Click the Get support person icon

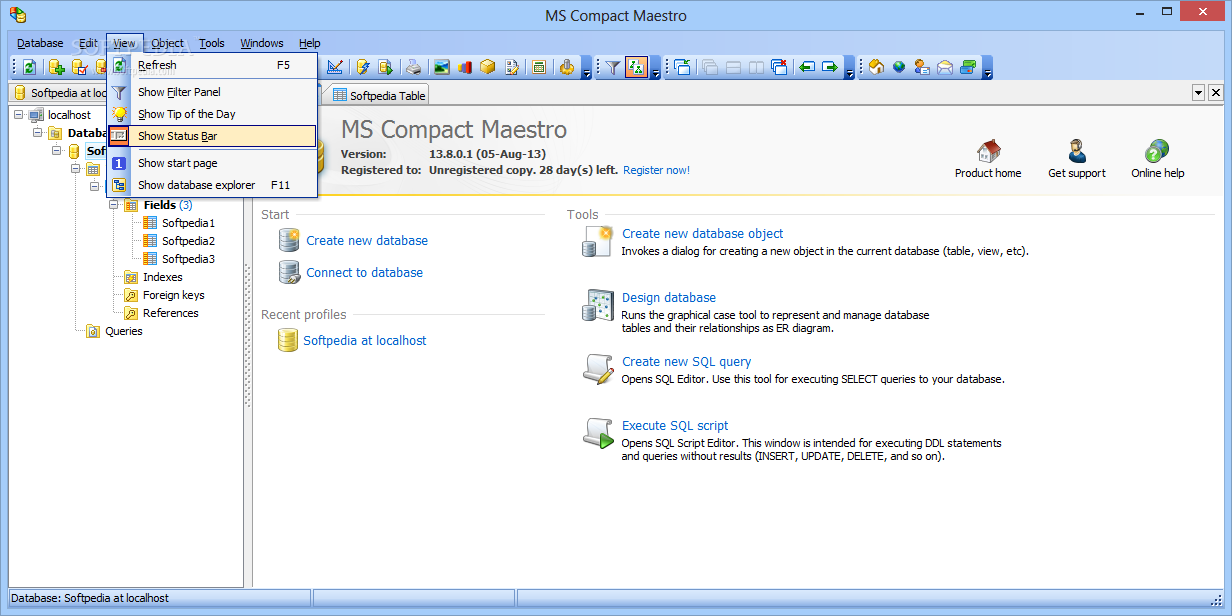click(x=1077, y=151)
